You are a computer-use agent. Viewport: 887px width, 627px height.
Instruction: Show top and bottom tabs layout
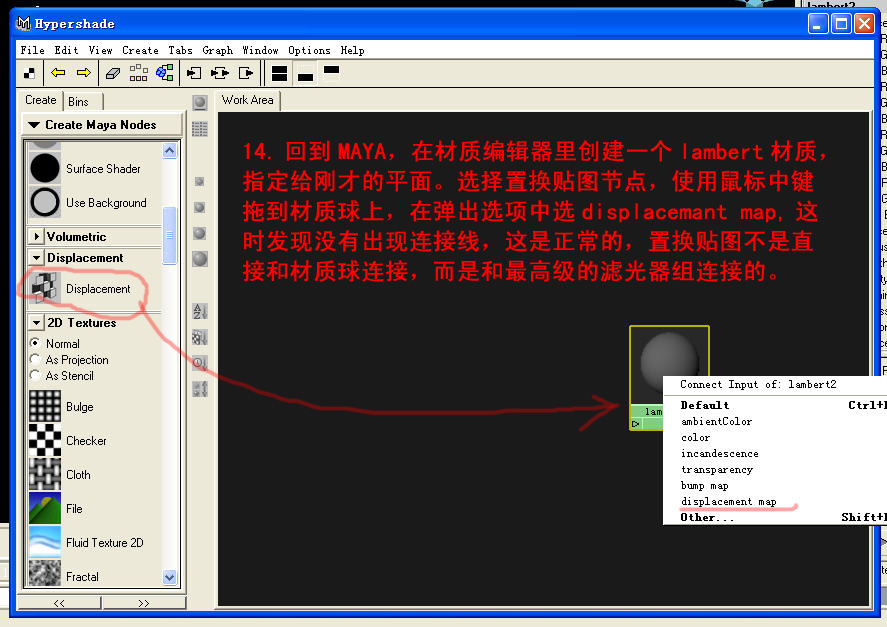[x=279, y=74]
